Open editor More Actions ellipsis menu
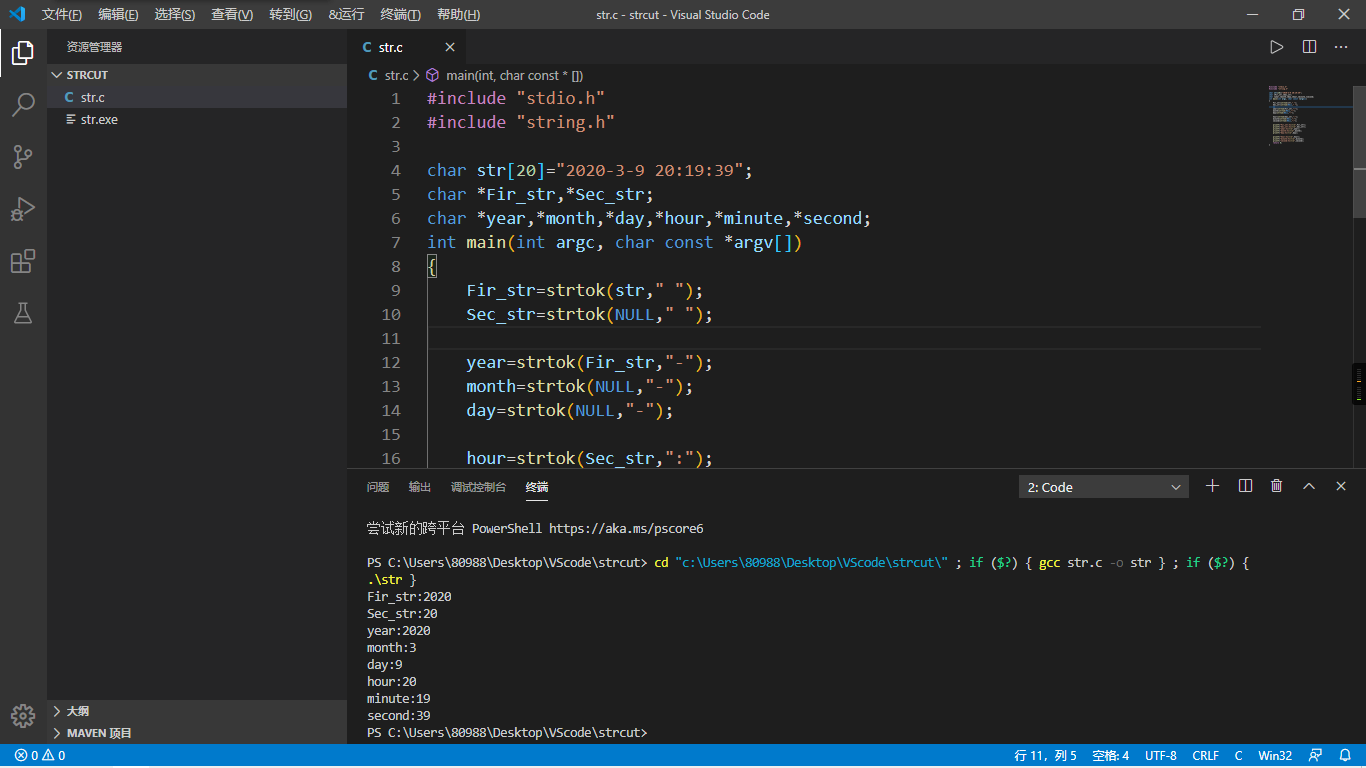 pos(1342,47)
